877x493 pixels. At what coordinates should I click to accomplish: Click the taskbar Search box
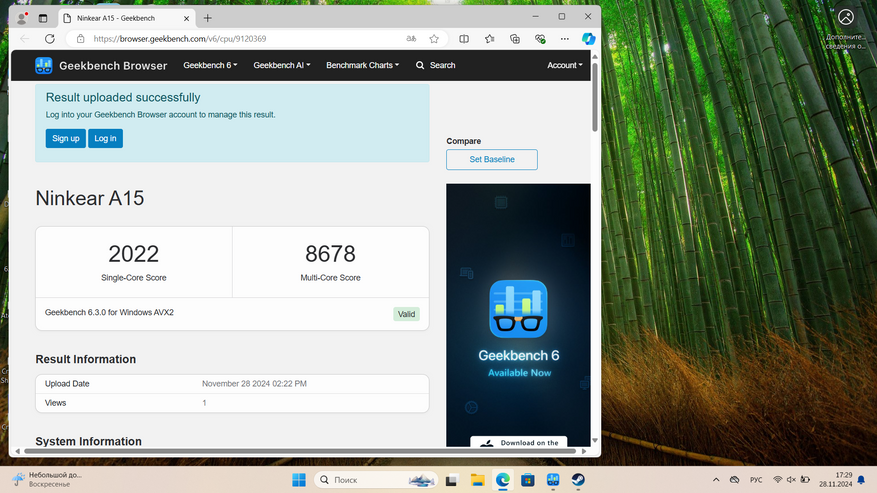click(x=375, y=480)
